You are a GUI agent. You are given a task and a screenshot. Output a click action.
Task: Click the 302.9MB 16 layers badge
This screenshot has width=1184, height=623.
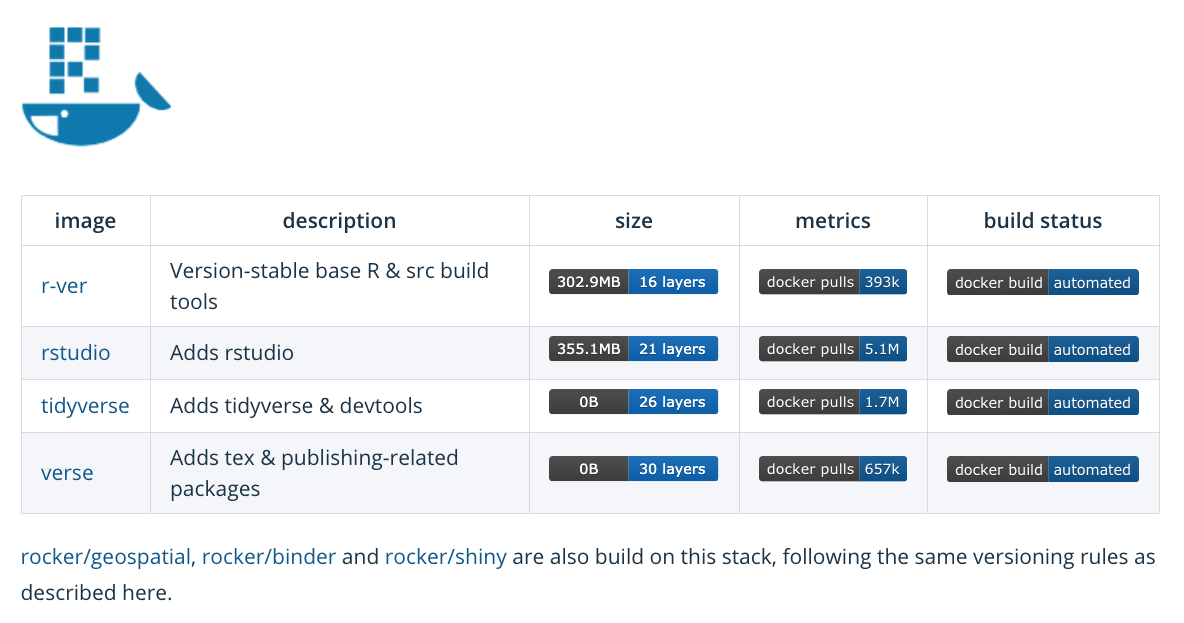click(x=634, y=282)
